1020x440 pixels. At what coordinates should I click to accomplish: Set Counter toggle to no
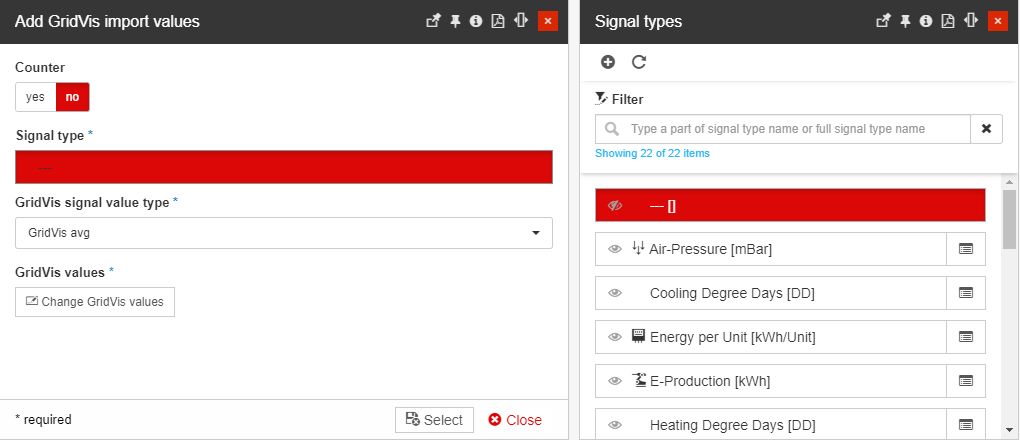pyautogui.click(x=72, y=97)
